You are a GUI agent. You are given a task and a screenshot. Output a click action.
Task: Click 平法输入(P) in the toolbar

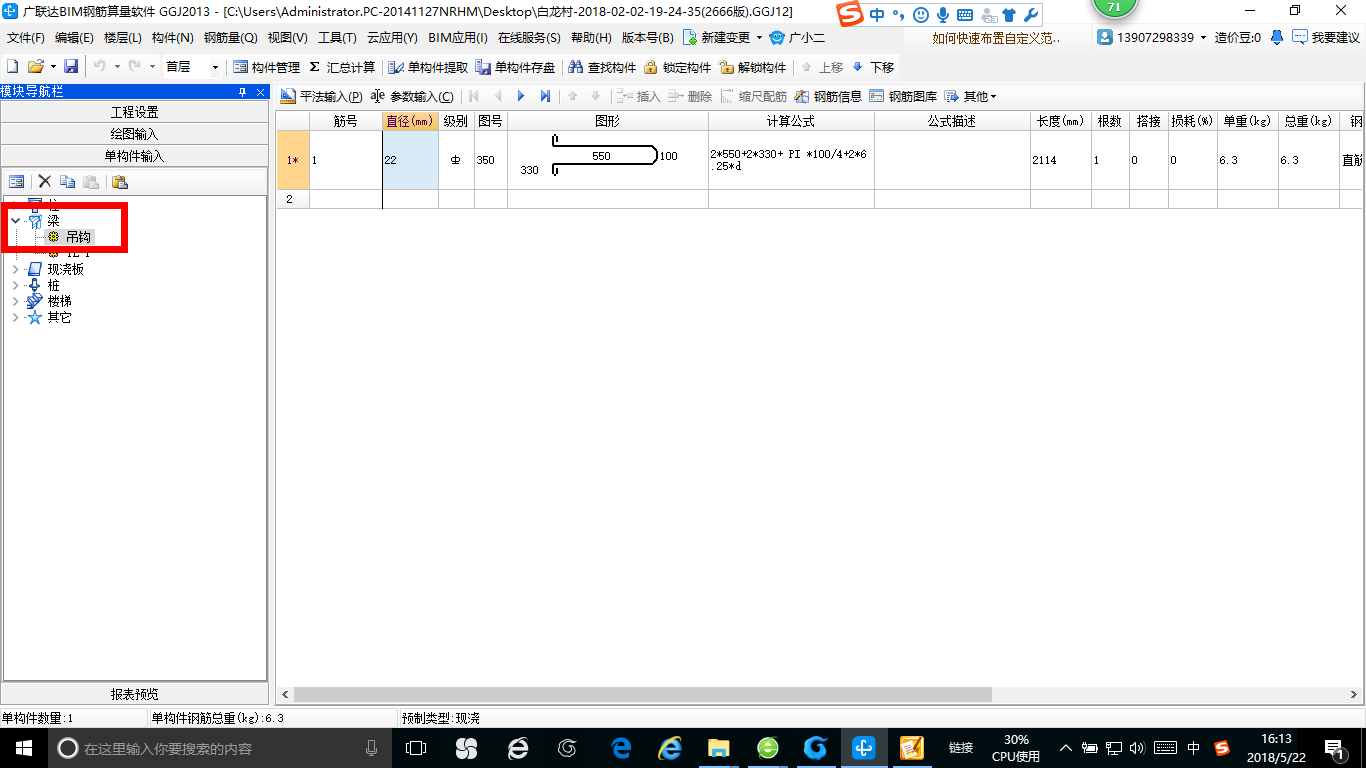point(321,96)
